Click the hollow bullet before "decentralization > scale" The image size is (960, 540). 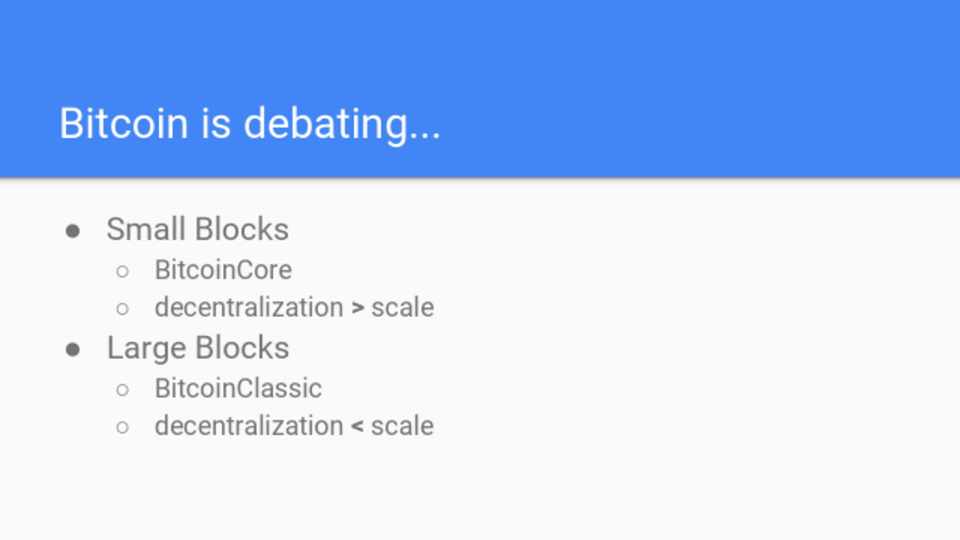point(122,308)
